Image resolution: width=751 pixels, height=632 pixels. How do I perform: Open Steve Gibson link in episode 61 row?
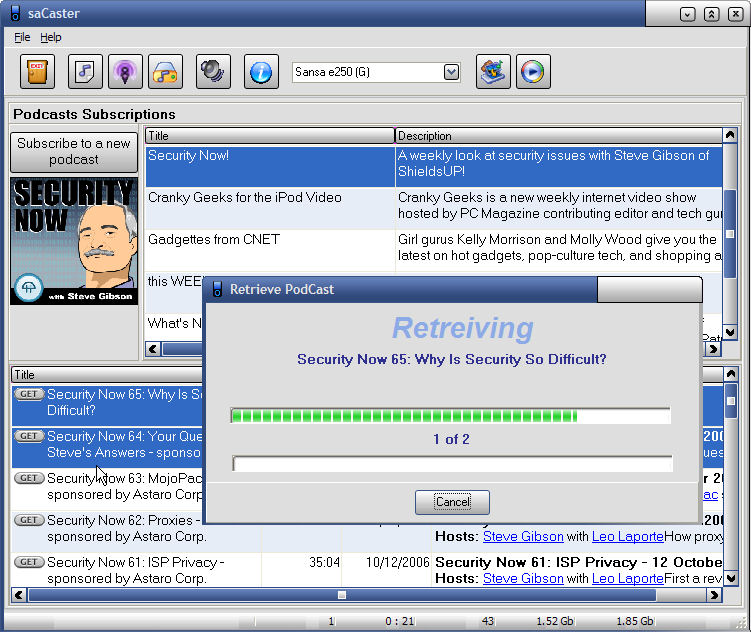click(x=523, y=578)
